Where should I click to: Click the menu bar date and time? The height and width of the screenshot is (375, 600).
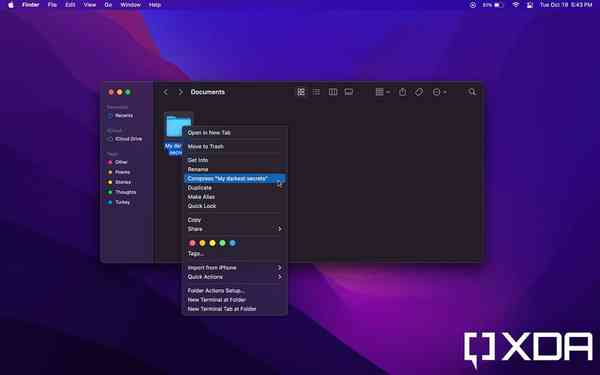point(566,5)
